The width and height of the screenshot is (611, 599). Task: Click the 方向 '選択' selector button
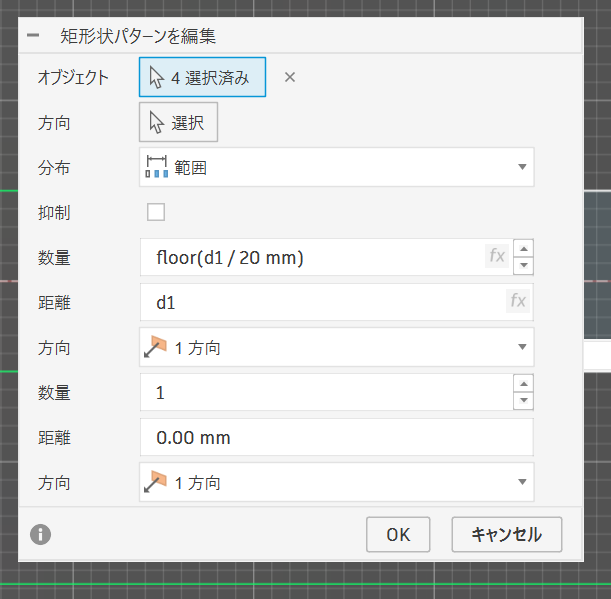178,122
